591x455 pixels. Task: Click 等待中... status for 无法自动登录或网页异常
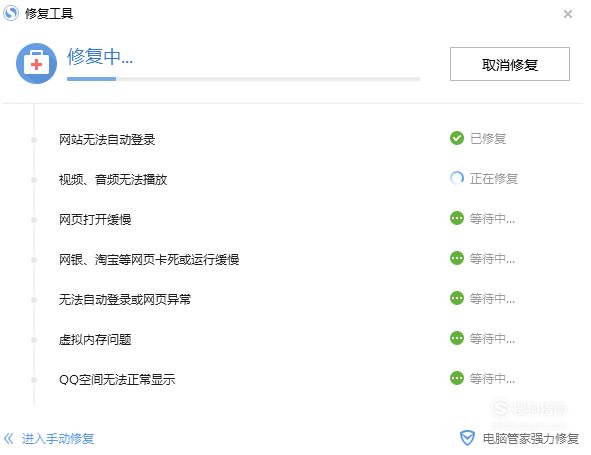492,299
